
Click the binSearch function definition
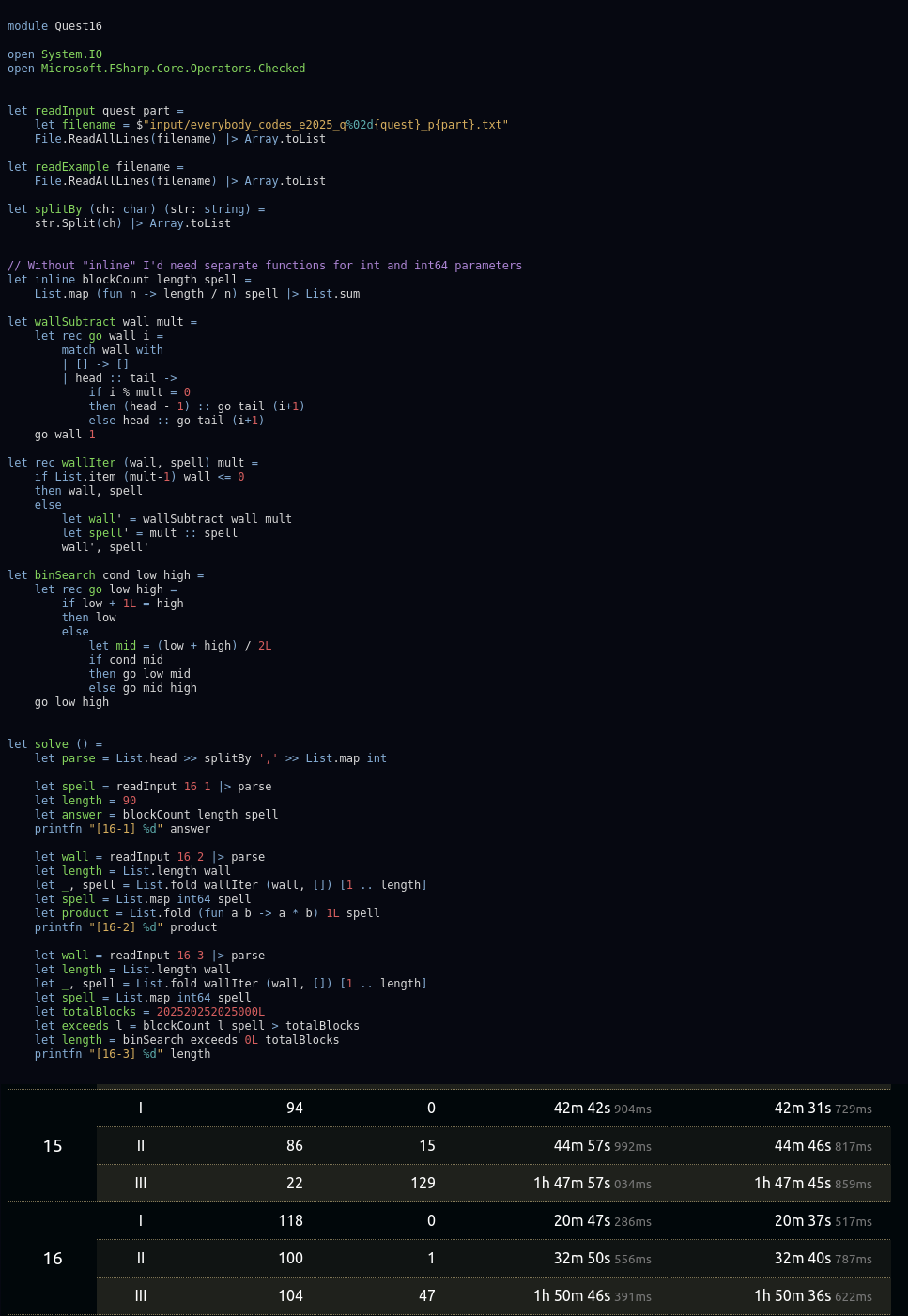coord(106,575)
